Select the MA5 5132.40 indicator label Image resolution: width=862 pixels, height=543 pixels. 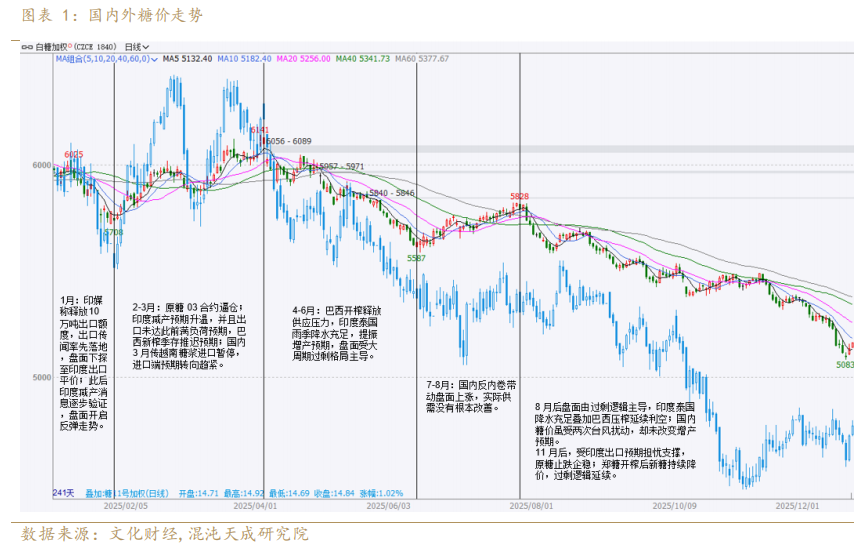click(188, 59)
